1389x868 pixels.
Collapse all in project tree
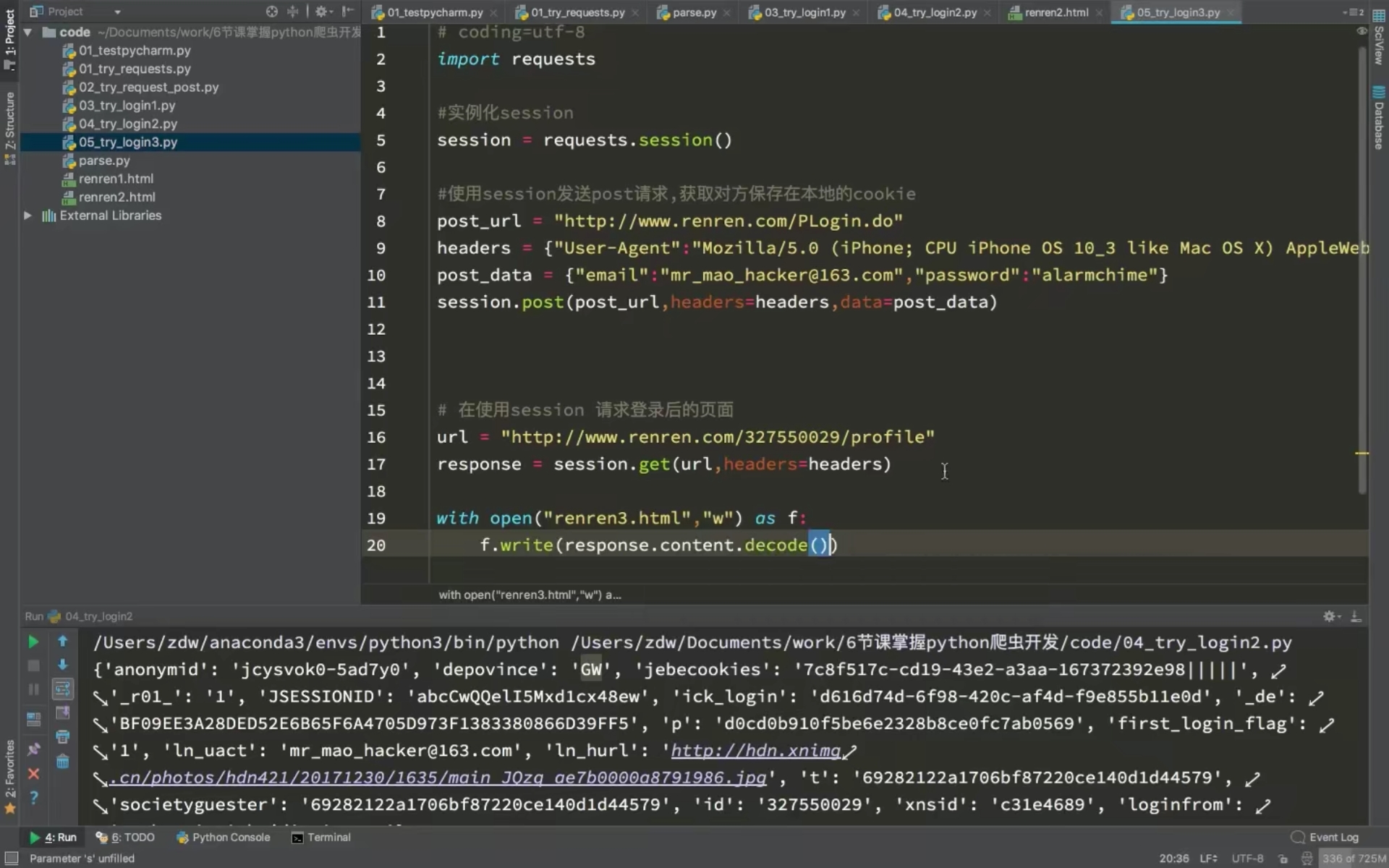tap(293, 12)
